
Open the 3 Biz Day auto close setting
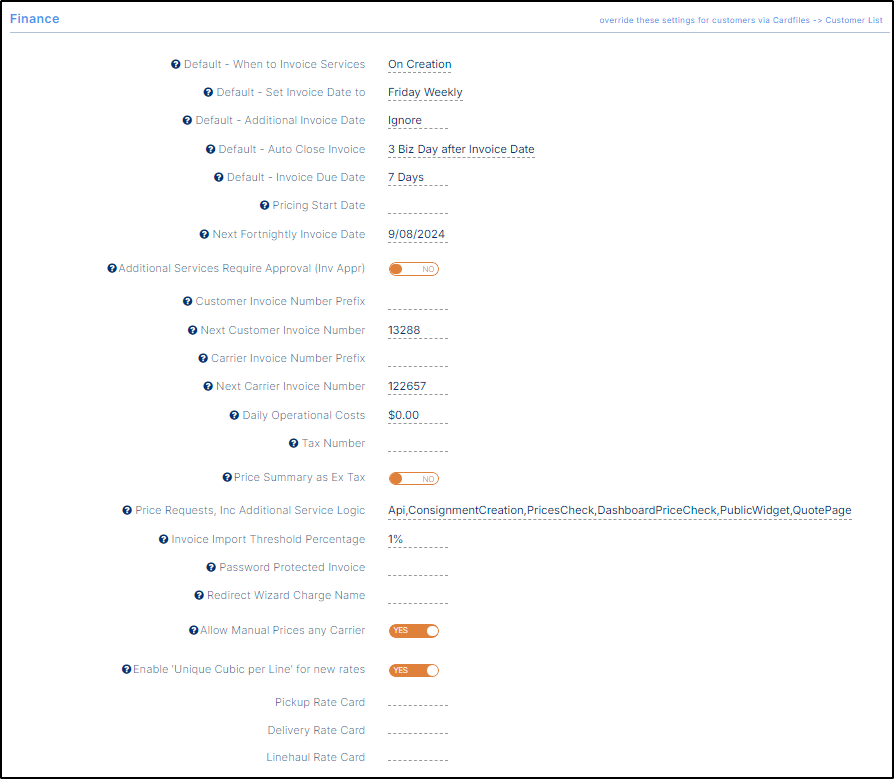[461, 150]
